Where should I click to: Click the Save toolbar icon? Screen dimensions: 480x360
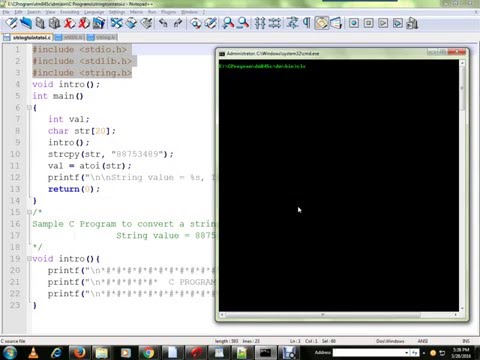click(x=40, y=23)
